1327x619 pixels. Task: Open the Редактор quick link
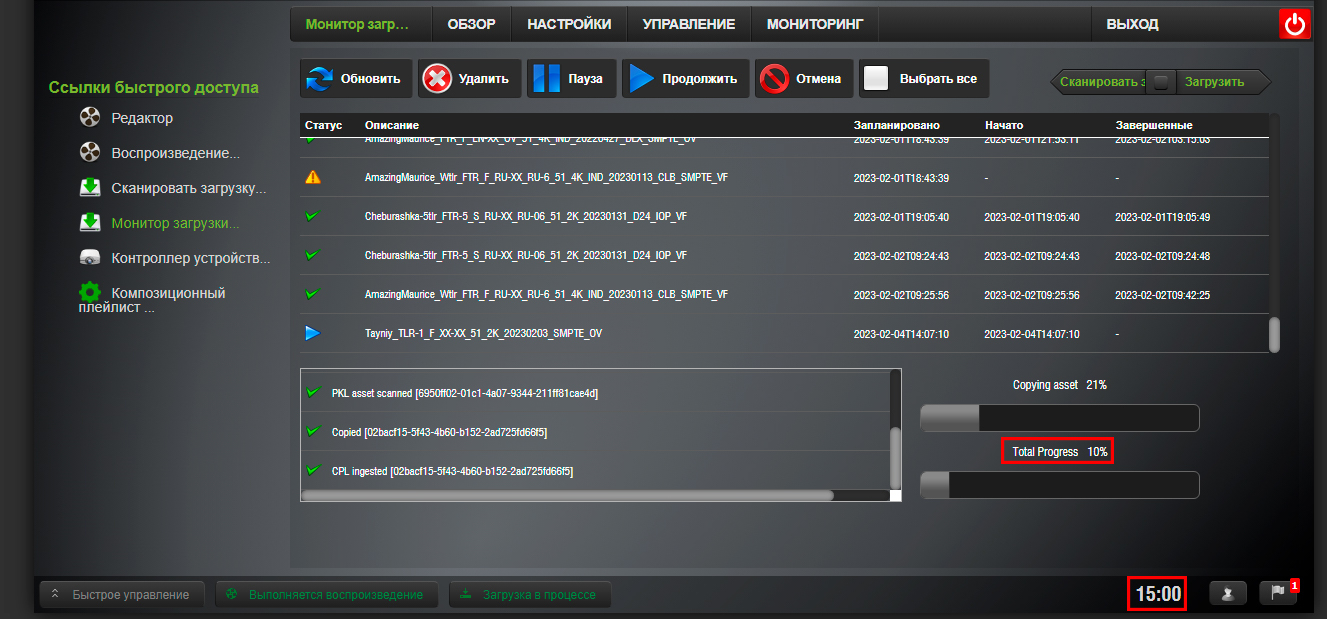pos(142,118)
